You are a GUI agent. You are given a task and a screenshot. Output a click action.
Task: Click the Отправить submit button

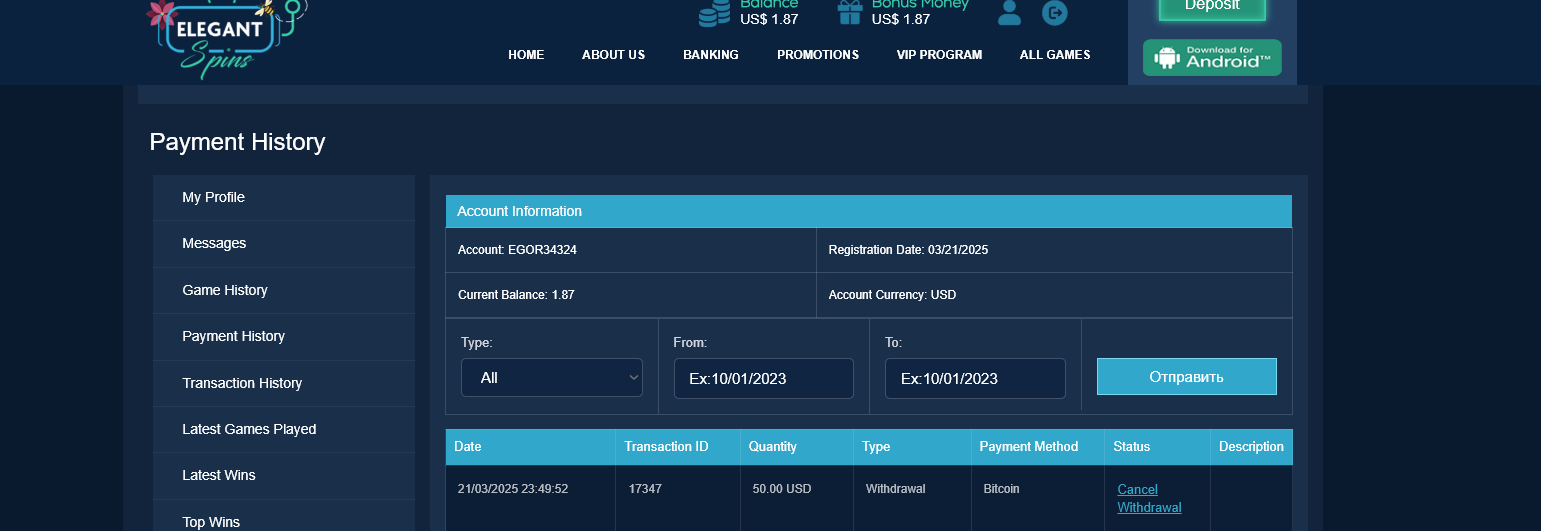(x=1186, y=377)
